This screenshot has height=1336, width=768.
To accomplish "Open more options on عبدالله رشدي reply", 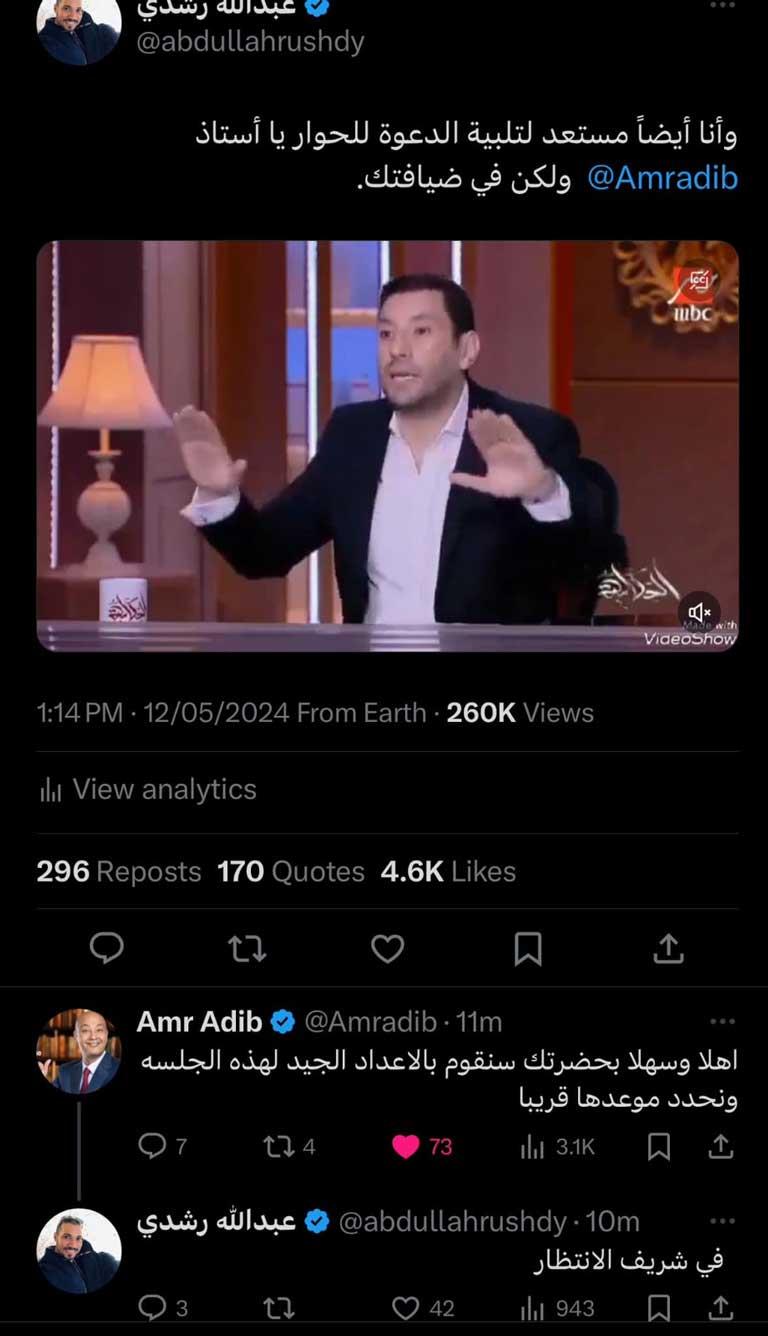I will tap(722, 1221).
